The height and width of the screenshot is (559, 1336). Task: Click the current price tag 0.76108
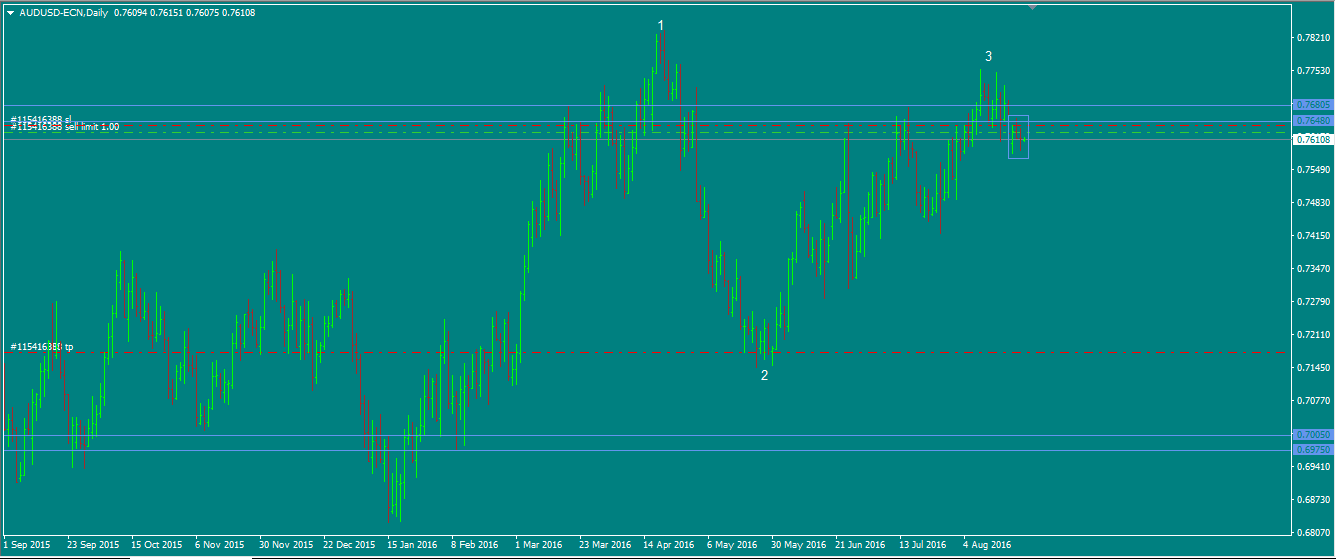1311,140
